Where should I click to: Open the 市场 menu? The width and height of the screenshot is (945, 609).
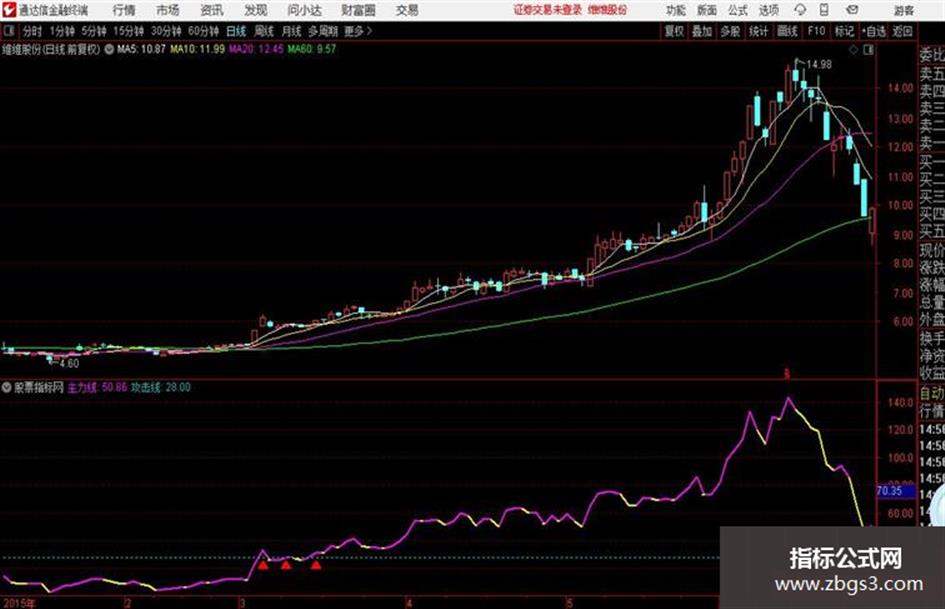tap(168, 10)
